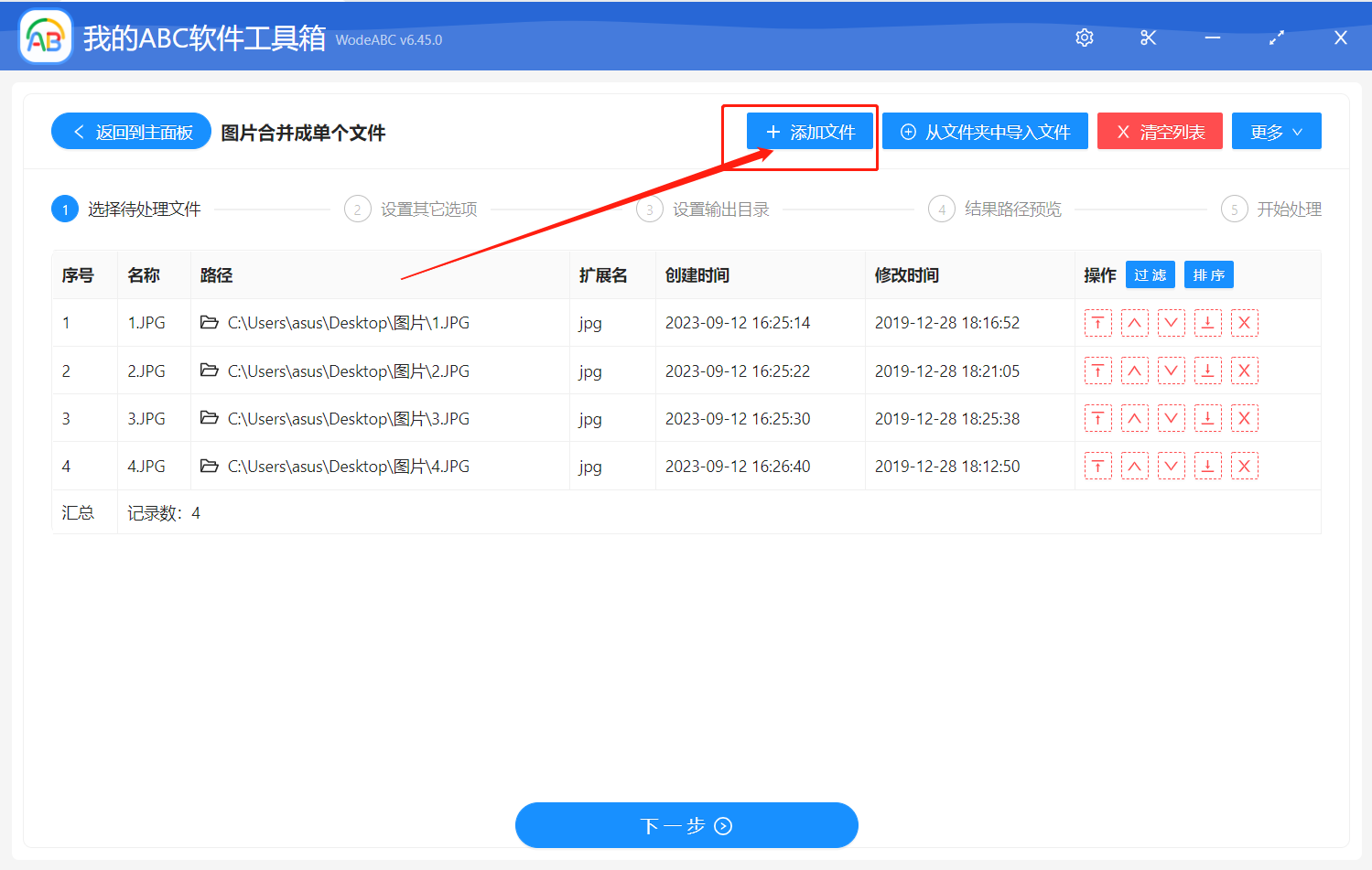
Task: Click the scissors icon in the title bar
Action: [x=1148, y=38]
